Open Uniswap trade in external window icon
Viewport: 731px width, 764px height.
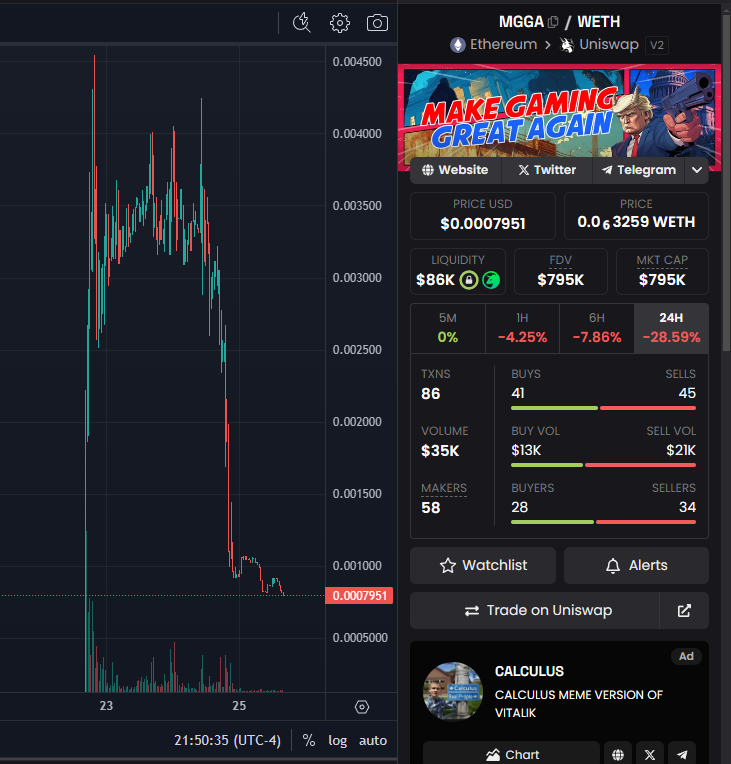pos(684,611)
